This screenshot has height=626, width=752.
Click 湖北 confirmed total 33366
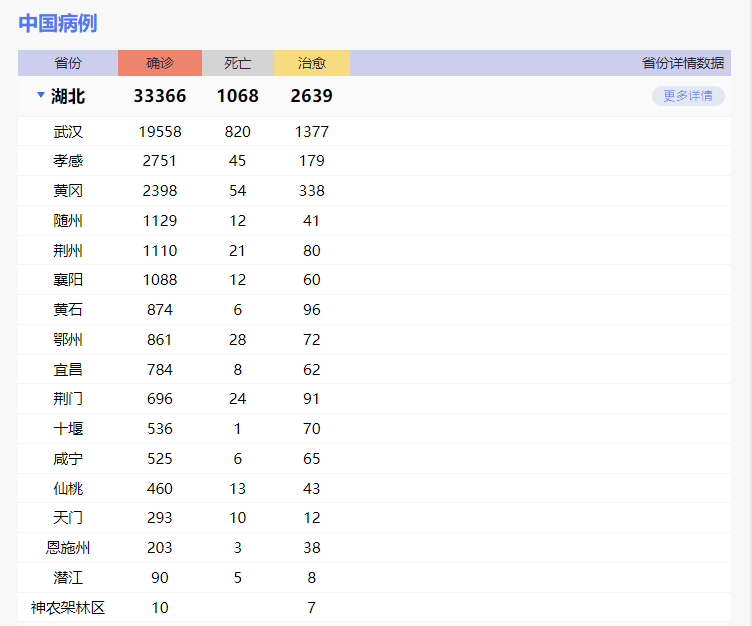160,96
